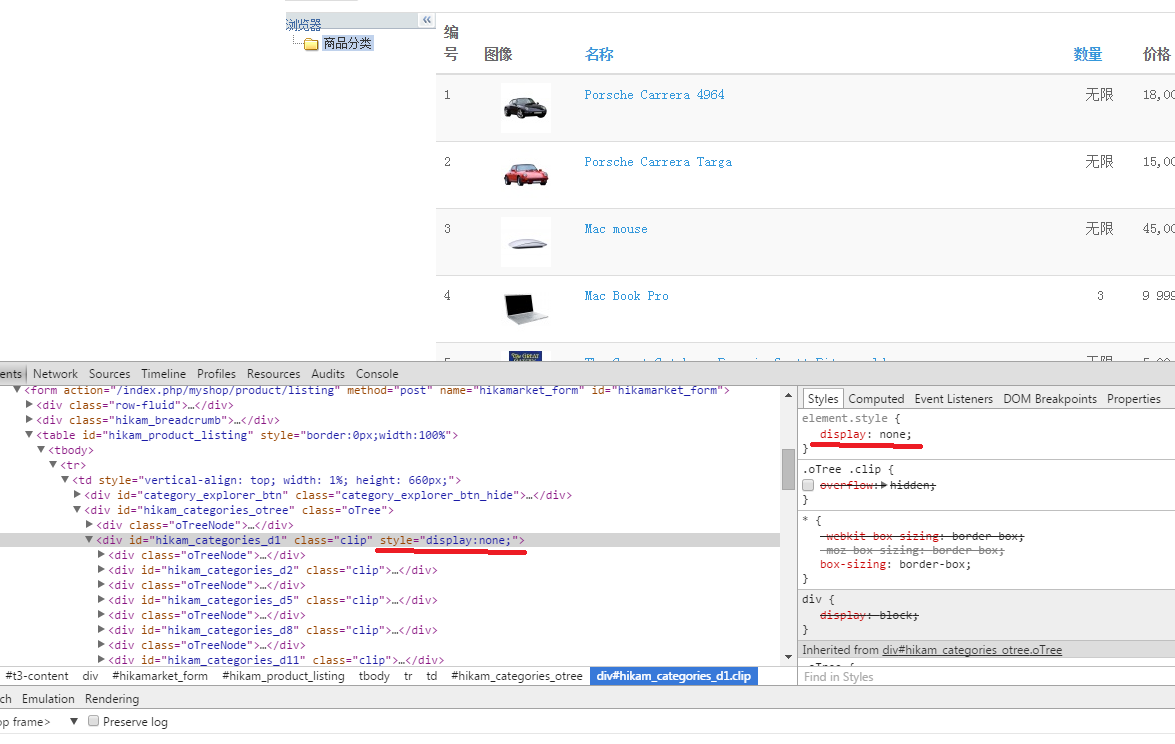The width and height of the screenshot is (1175, 744).
Task: Open the Profiles tab
Action: click(217, 374)
